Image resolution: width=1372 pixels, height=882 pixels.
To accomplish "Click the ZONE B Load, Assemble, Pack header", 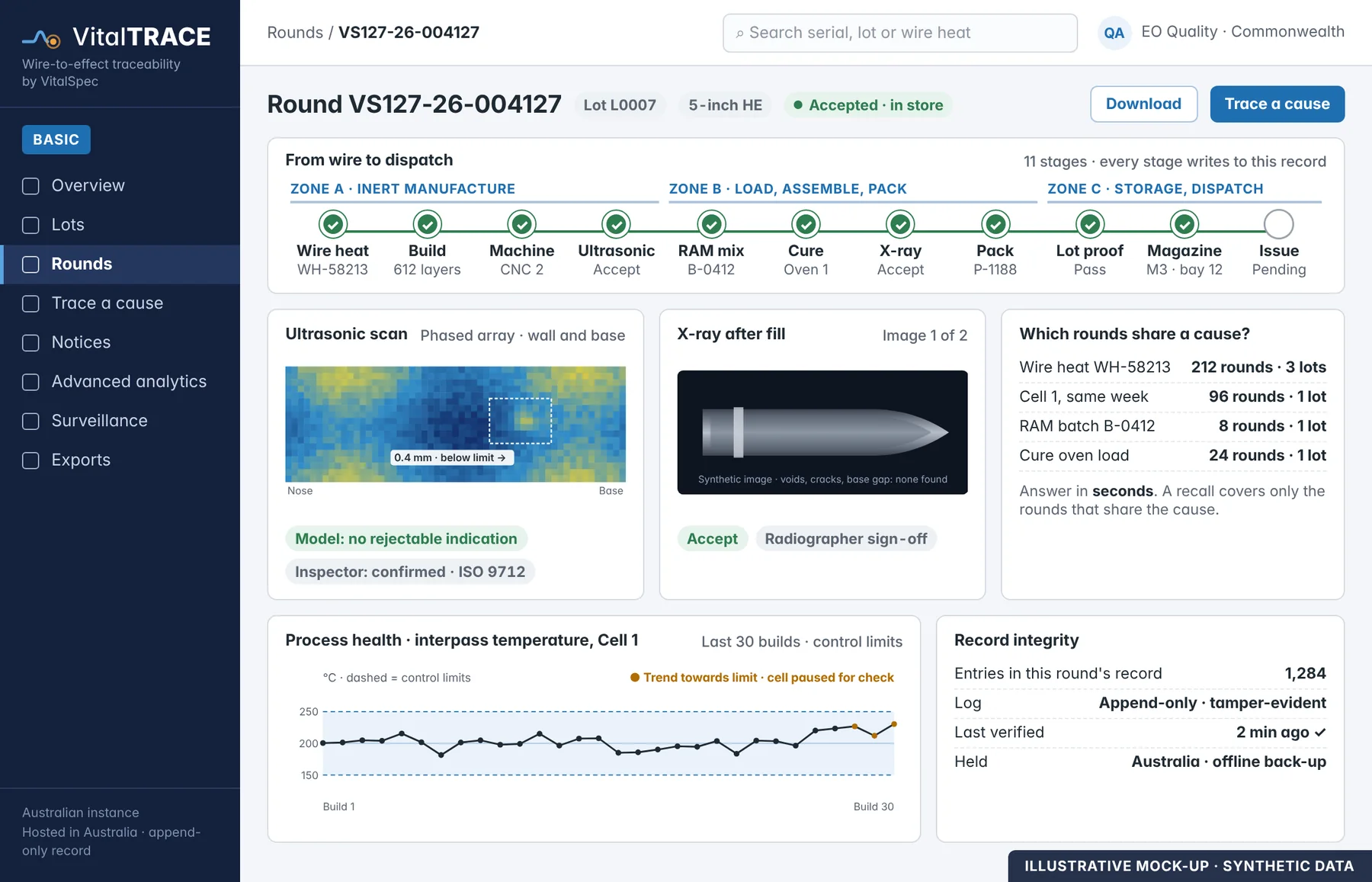I will (787, 189).
